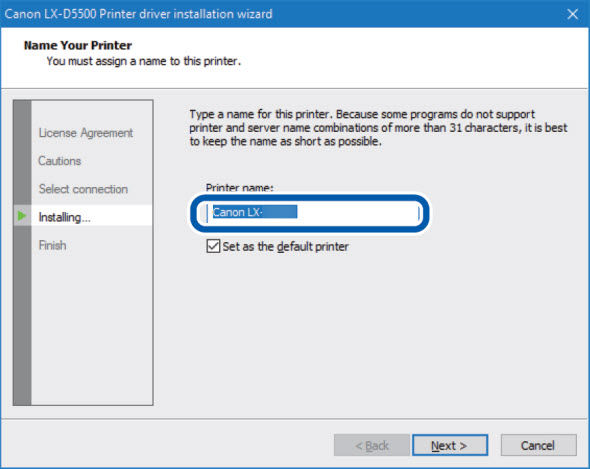Select the License Agreement step text
Viewport: 590px width, 469px height.
pyautogui.click(x=85, y=133)
